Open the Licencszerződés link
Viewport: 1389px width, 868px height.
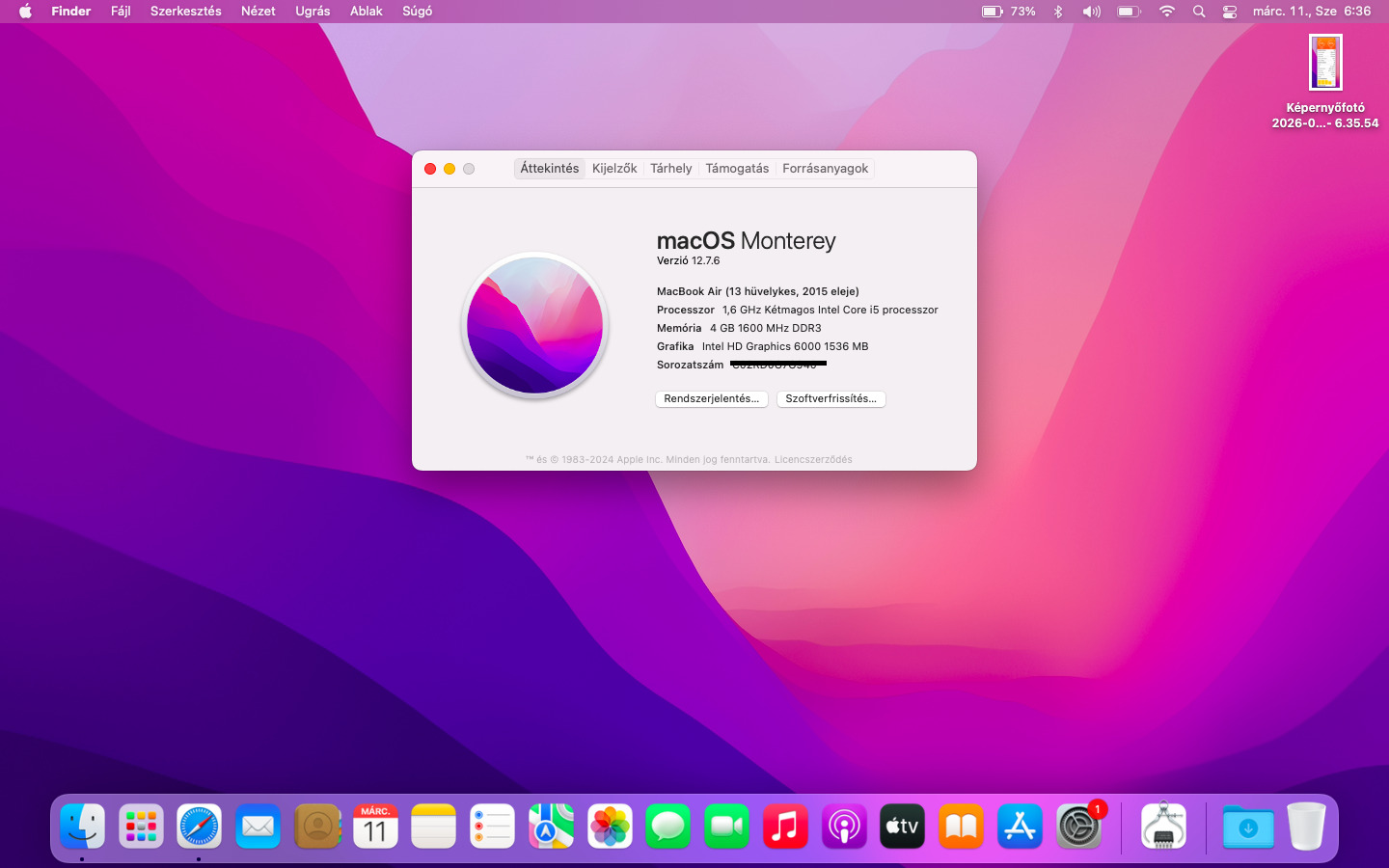[813, 460]
